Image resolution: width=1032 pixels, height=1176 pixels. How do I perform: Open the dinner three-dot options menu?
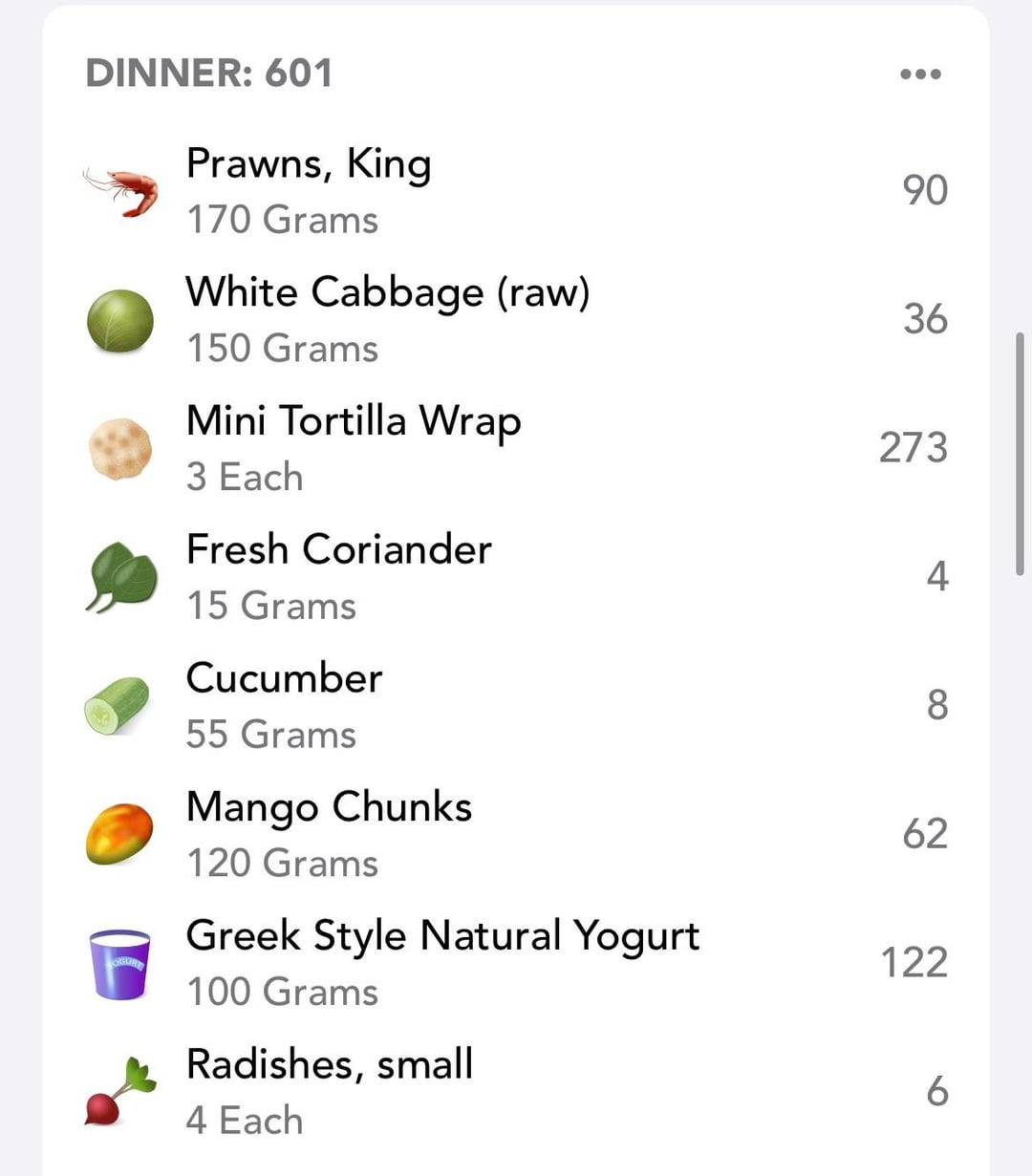click(x=920, y=75)
